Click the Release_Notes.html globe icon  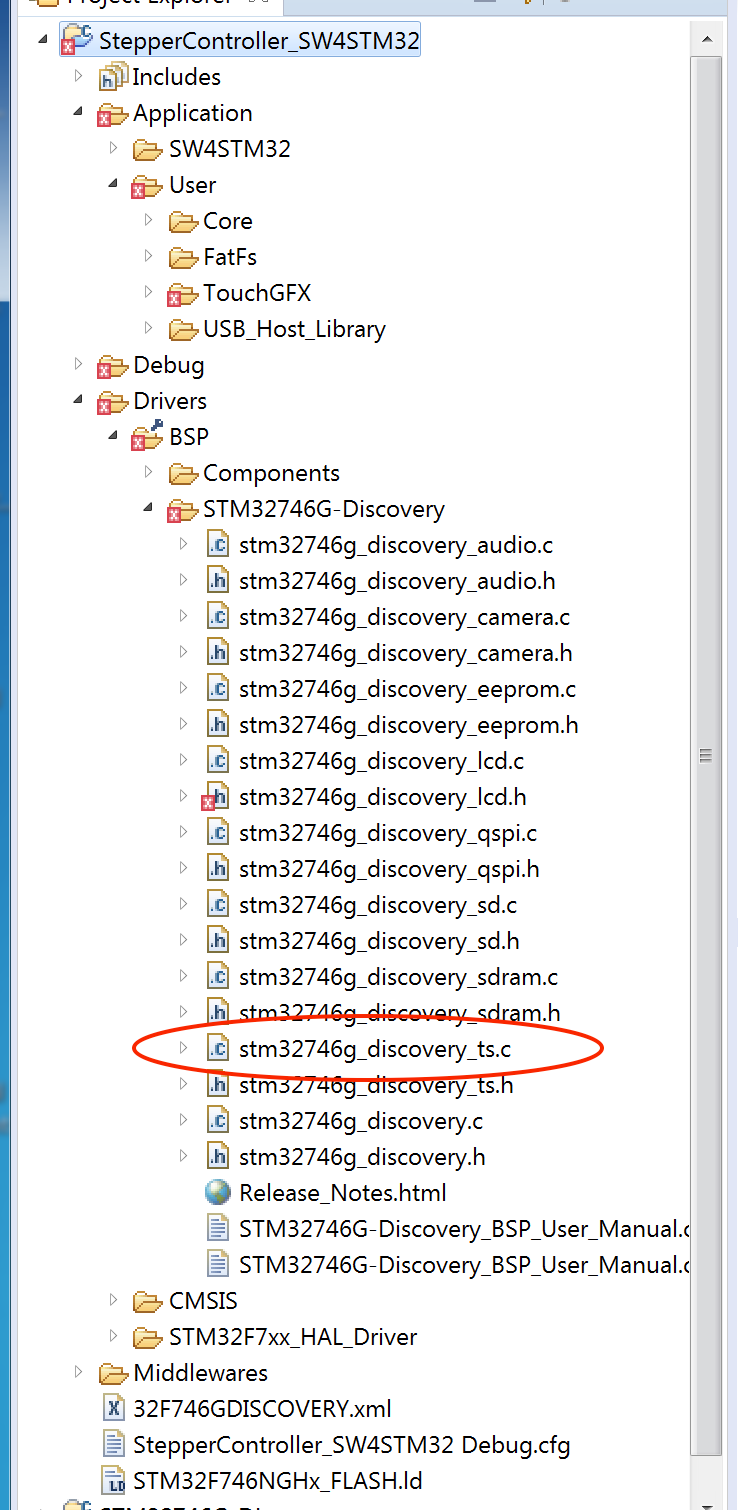tap(217, 1193)
